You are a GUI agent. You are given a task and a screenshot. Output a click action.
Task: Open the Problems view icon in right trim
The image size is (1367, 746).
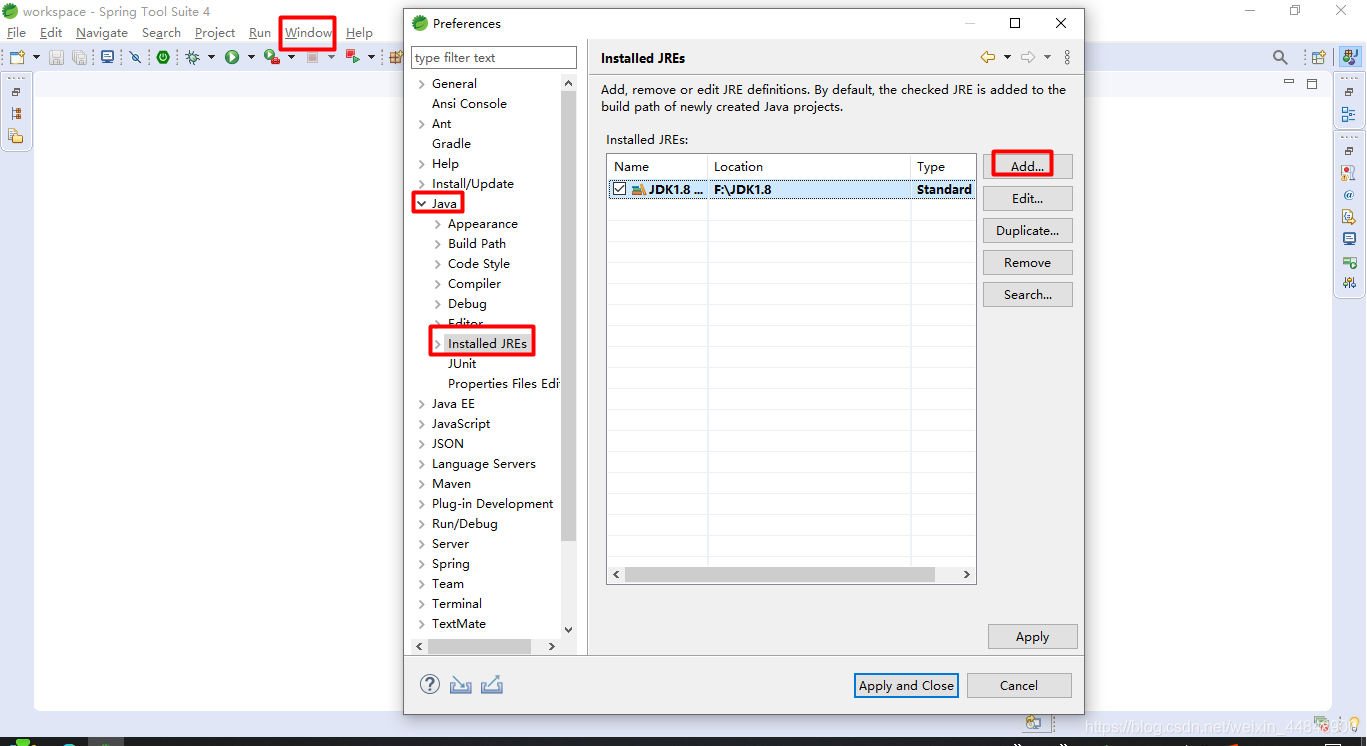pos(1349,172)
